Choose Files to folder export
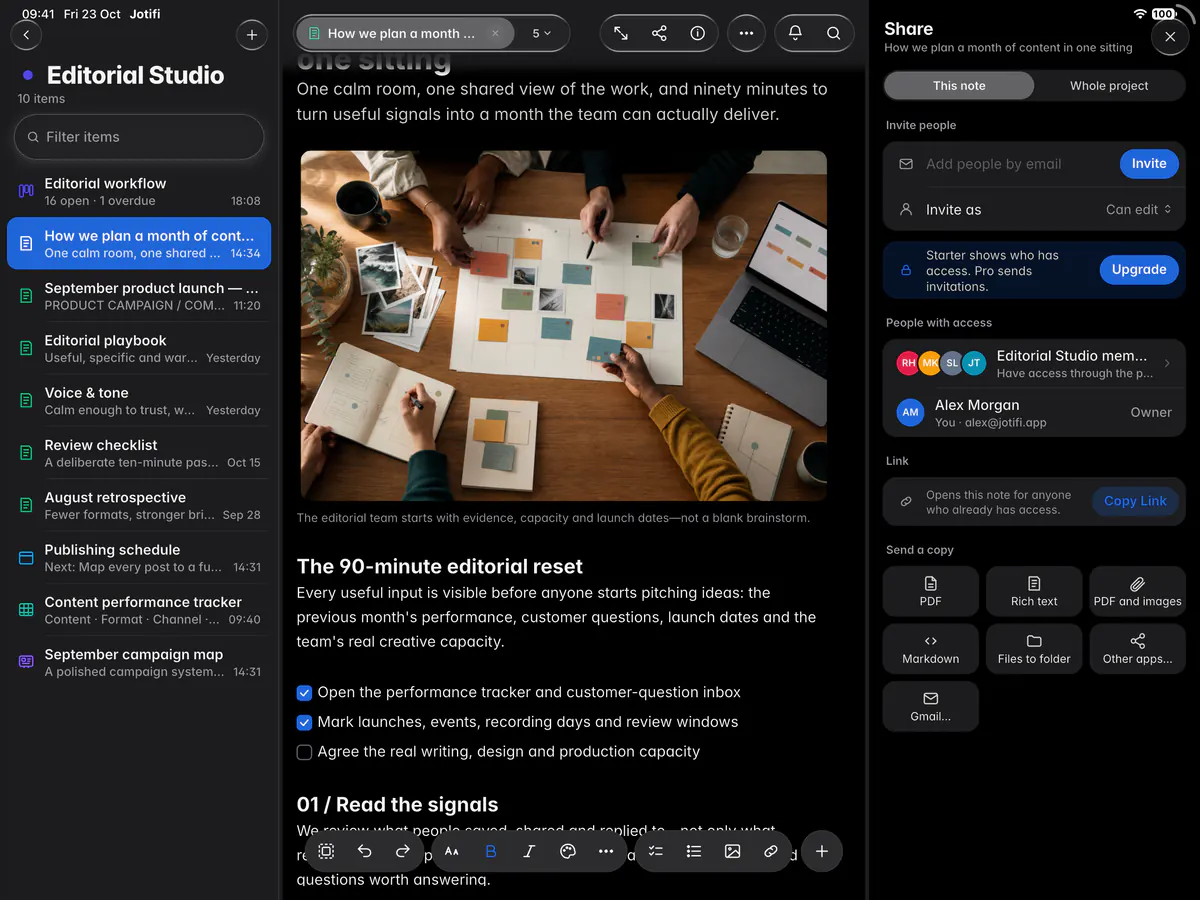Viewport: 1200px width, 900px height. pyautogui.click(x=1034, y=649)
